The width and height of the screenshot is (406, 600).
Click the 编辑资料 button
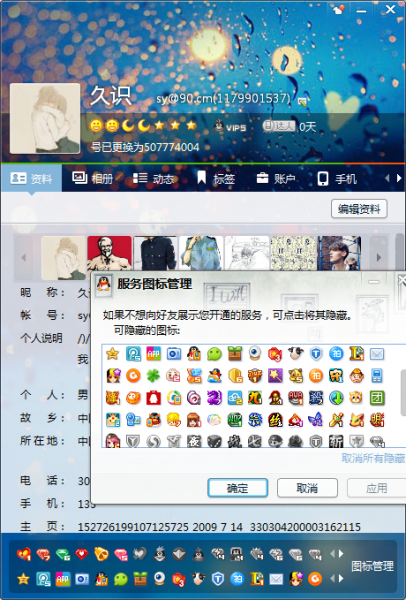359,209
